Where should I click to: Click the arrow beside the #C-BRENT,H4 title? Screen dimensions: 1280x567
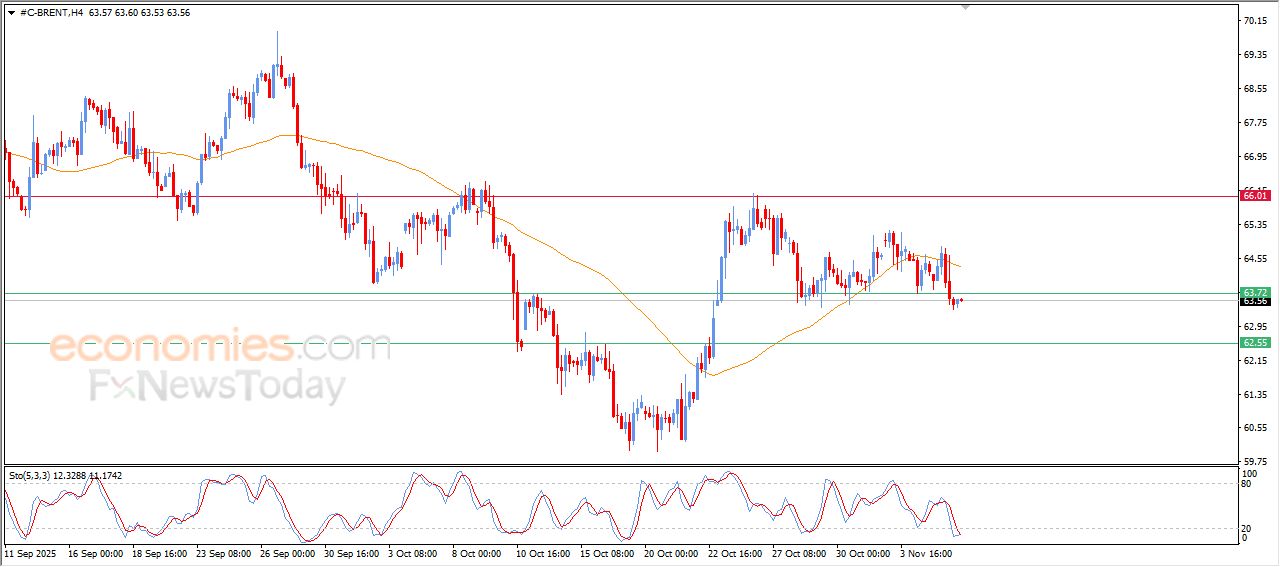(x=11, y=13)
